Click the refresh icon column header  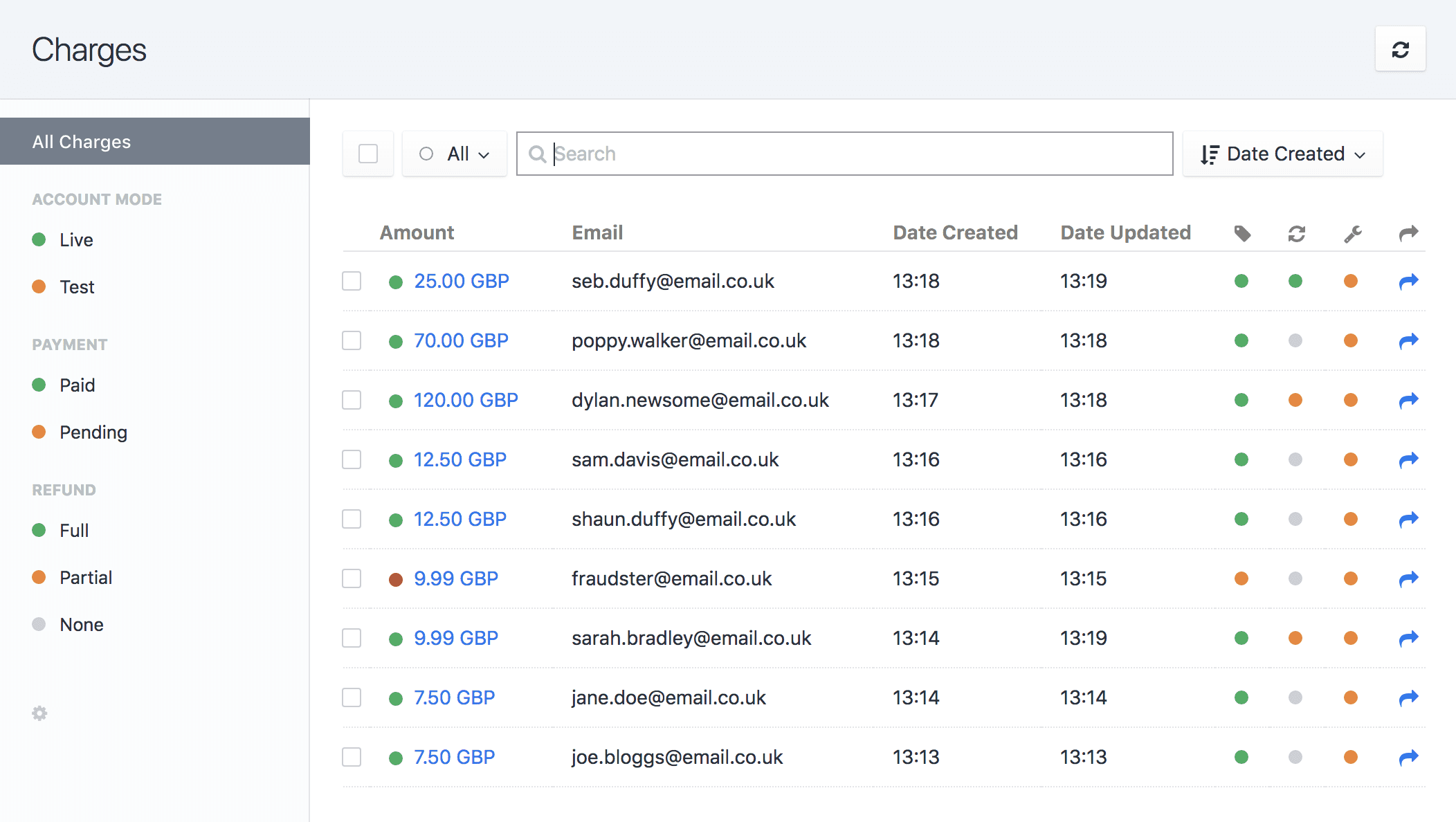[1296, 233]
